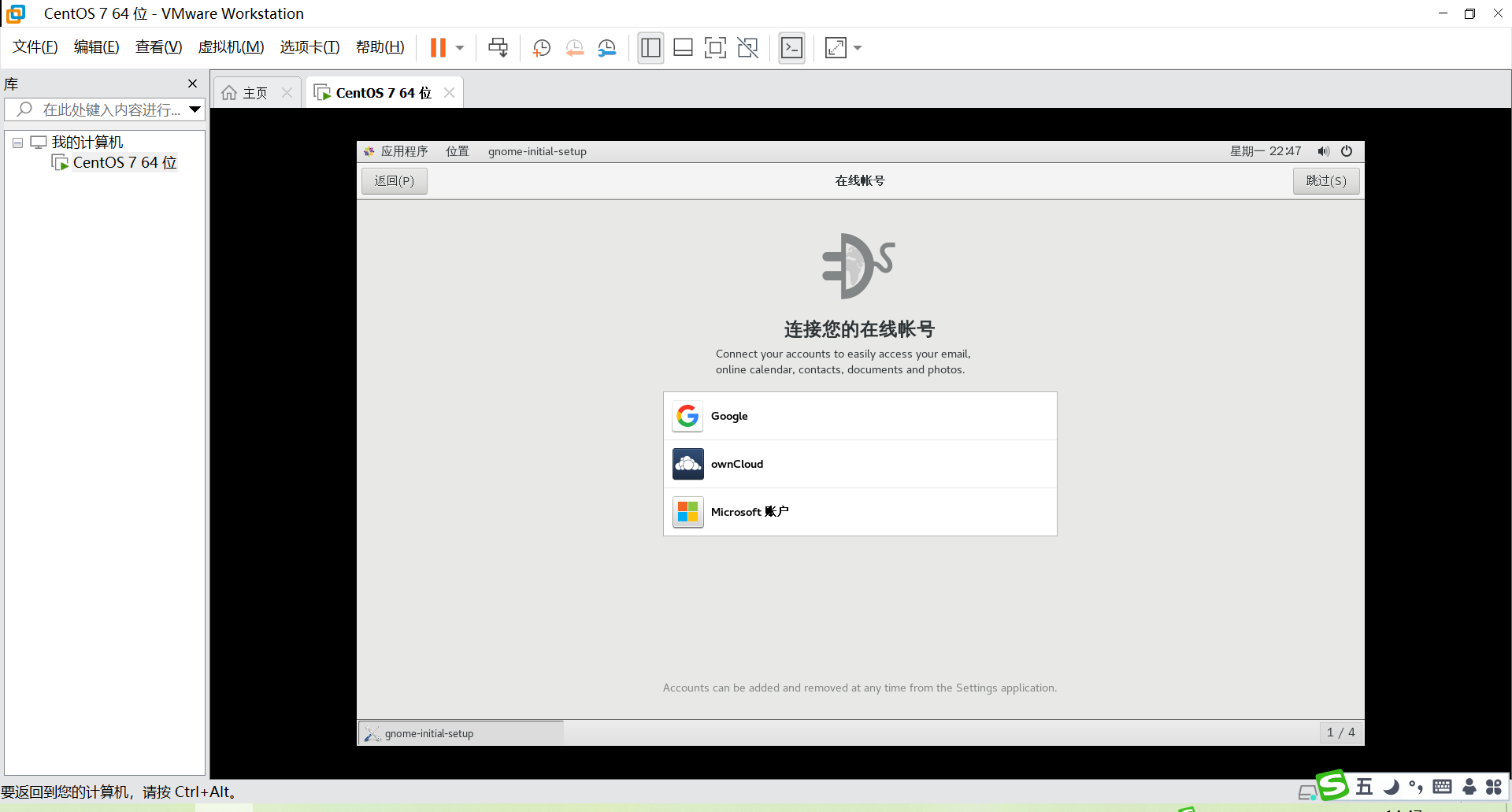Open the 编辑(E) menu
The height and width of the screenshot is (812, 1512).
point(97,47)
